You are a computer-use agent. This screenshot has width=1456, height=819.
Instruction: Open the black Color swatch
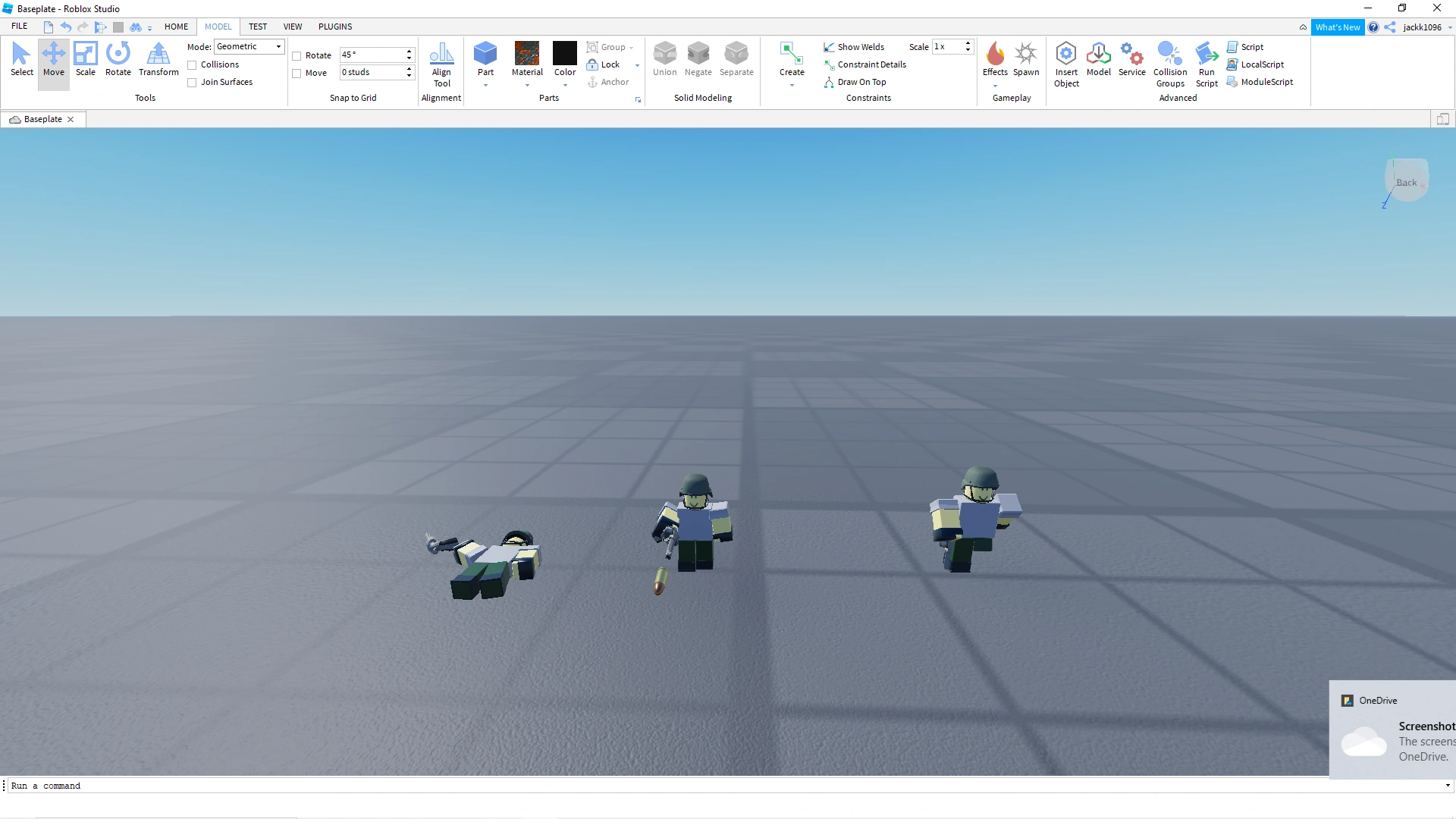tap(565, 55)
